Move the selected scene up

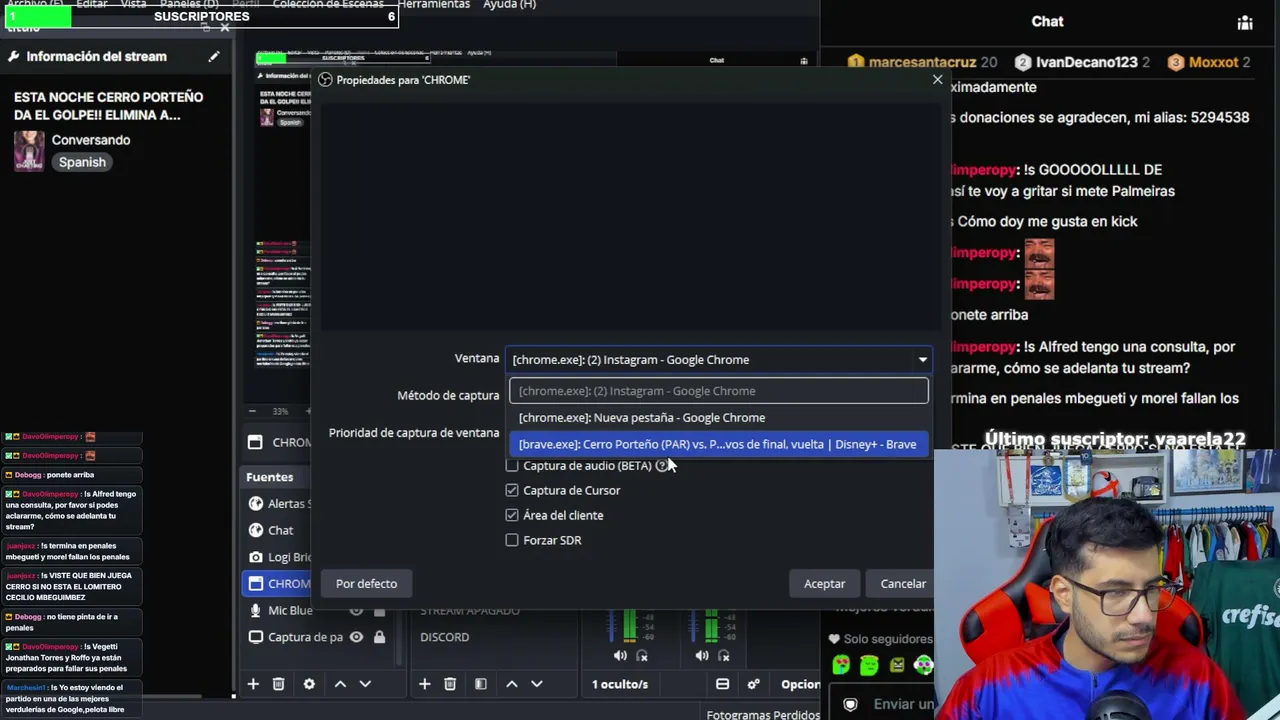[x=512, y=684]
